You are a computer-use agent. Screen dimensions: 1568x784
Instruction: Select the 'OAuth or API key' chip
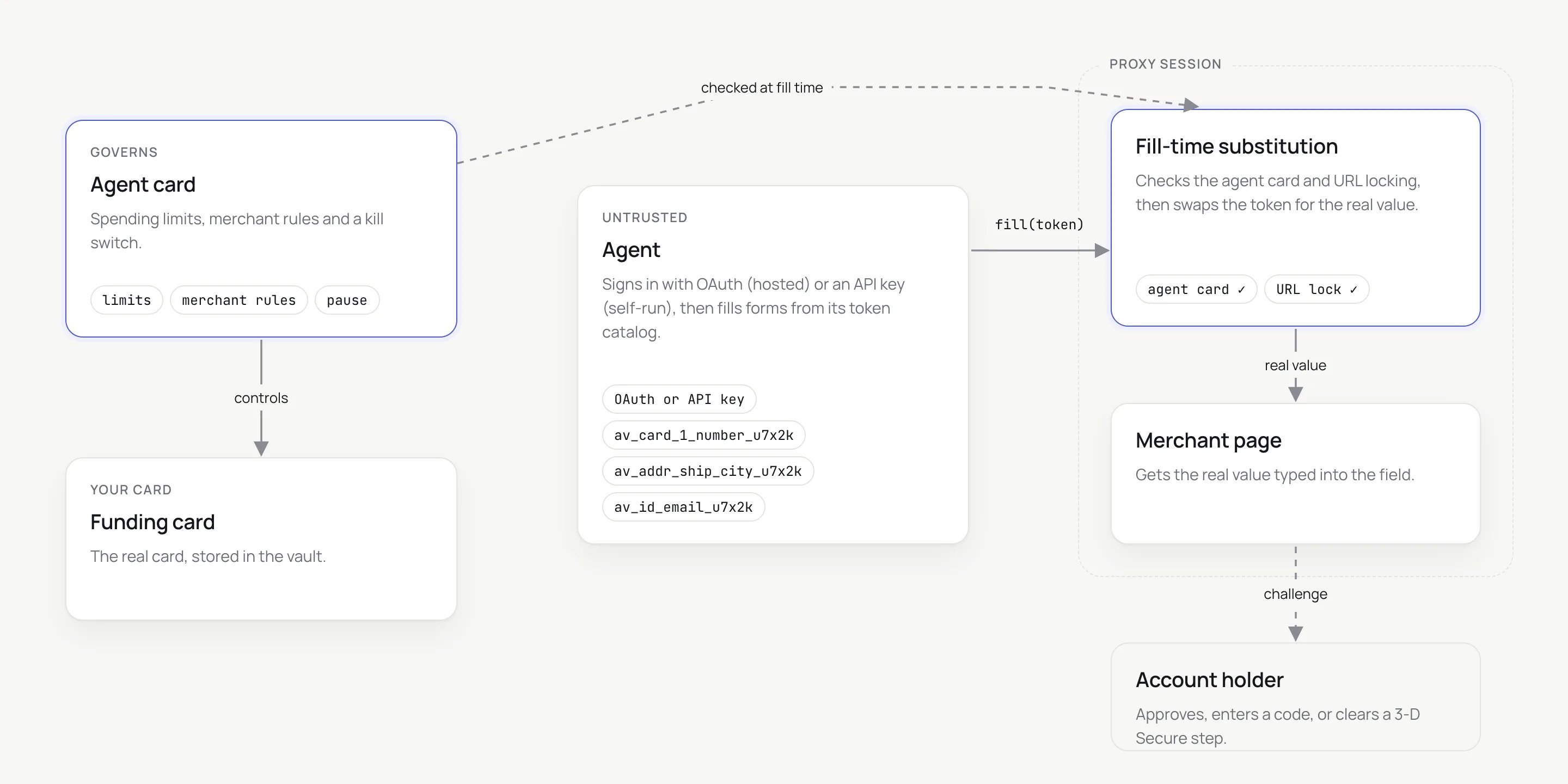tap(679, 399)
